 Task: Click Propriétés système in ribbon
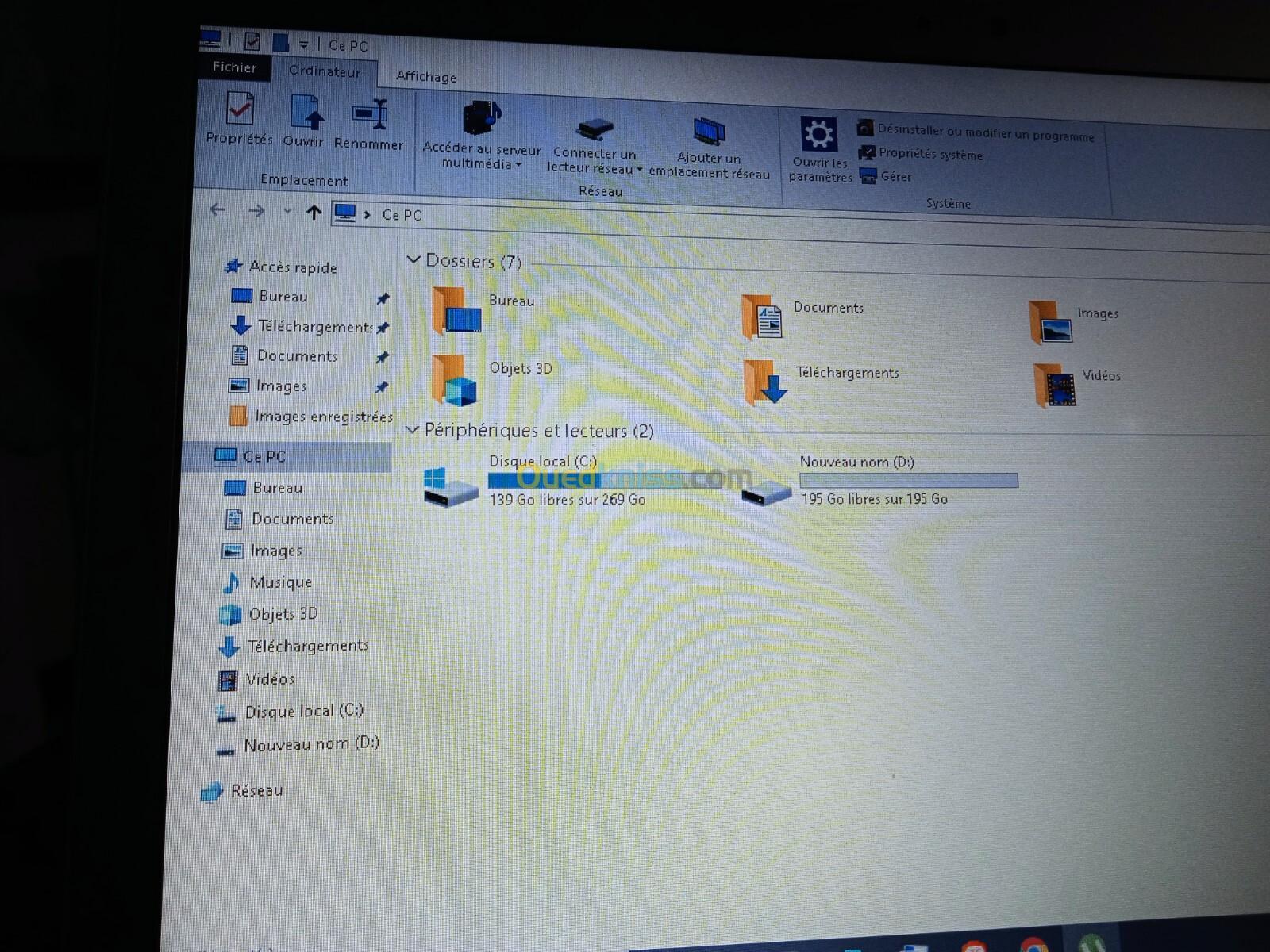[x=930, y=155]
